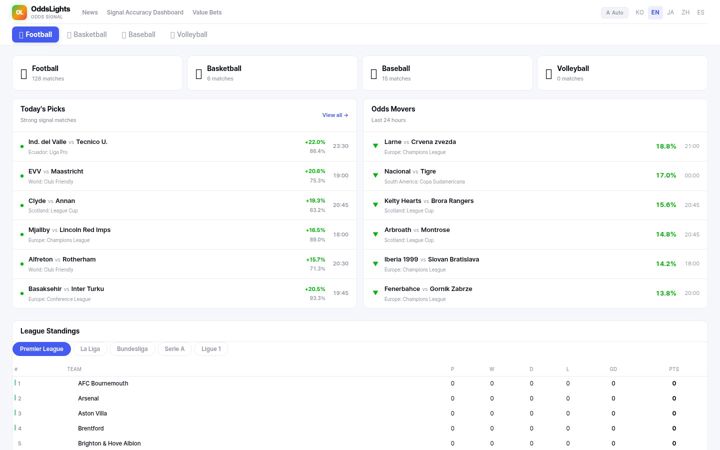Open Arbroath vs Montrose mover
Screen dimensions: 720x450
pyautogui.click(x=535, y=235)
